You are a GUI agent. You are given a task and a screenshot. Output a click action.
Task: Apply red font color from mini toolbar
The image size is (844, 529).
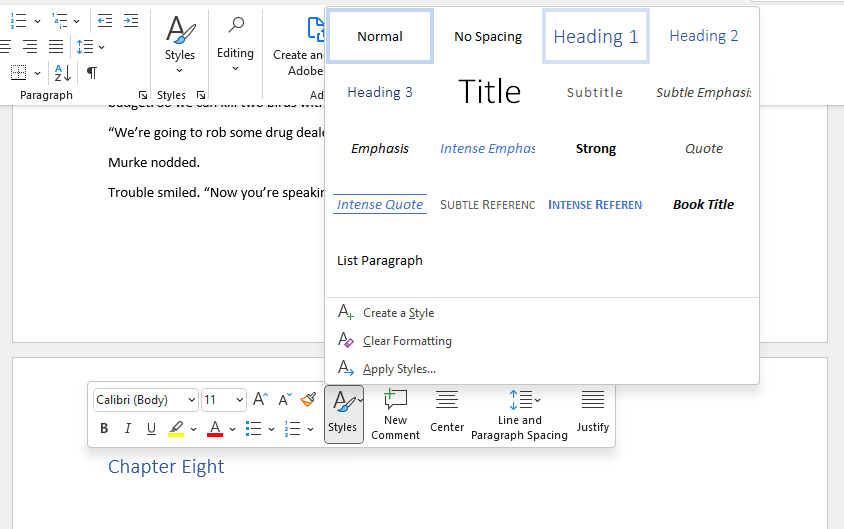(215, 428)
